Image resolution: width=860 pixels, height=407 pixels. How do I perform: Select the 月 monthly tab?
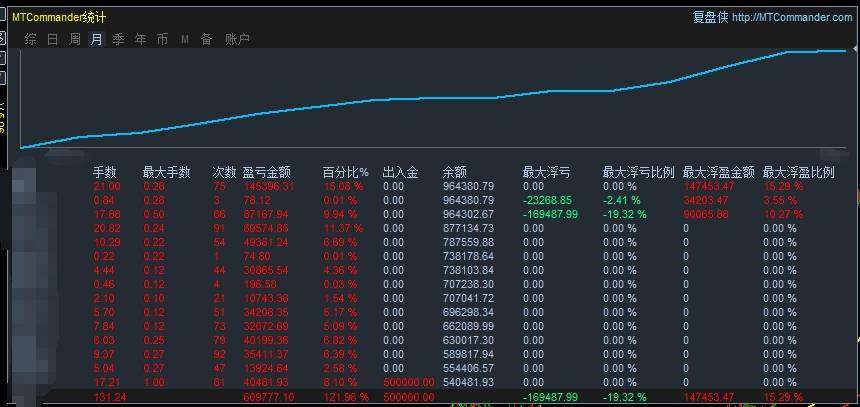tap(96, 40)
